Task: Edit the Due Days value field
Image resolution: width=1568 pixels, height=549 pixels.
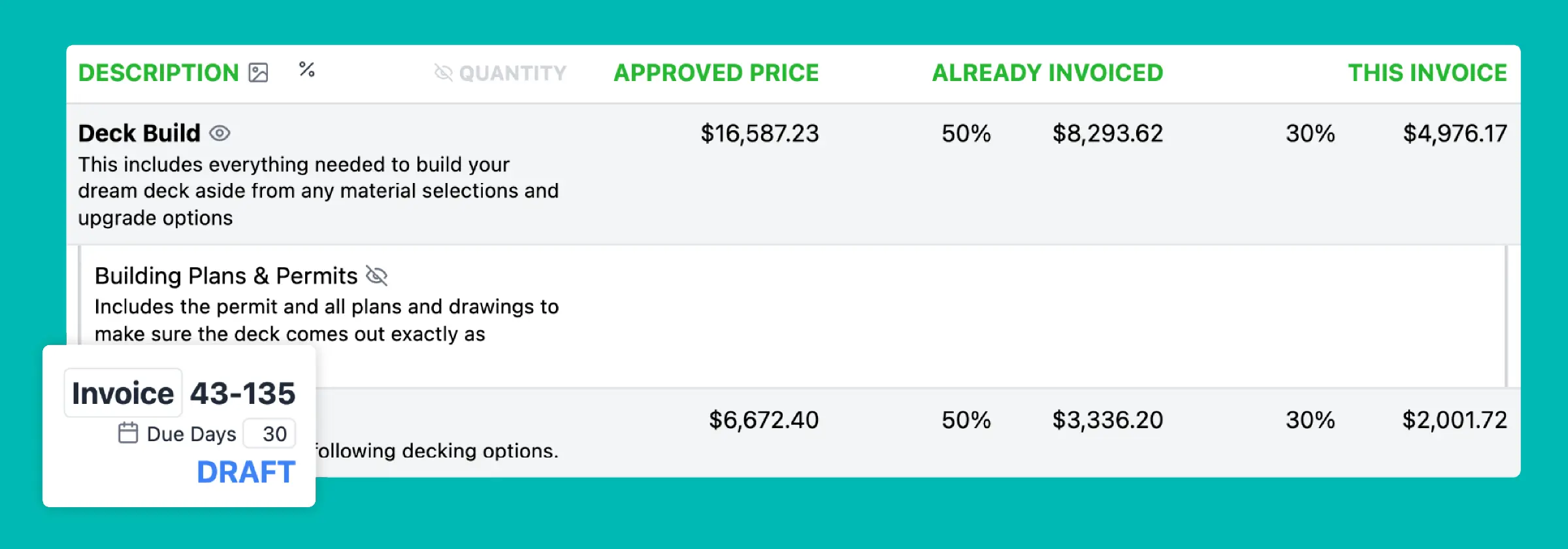Action: pos(273,434)
